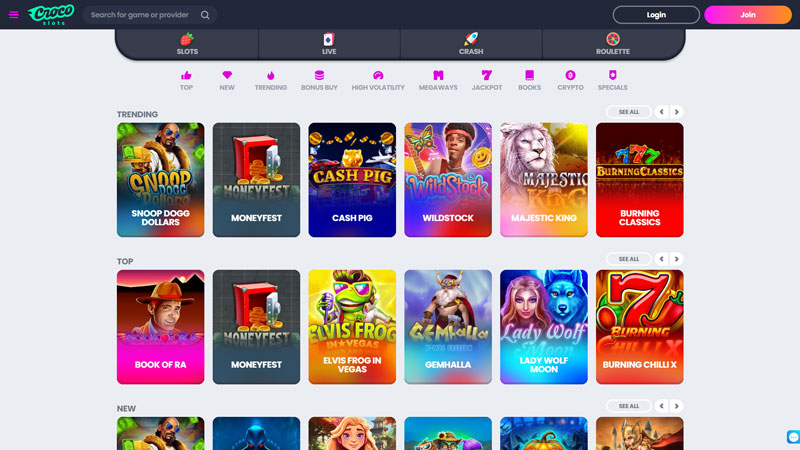Click the Croco Slots logo
Screen dimensions: 800x450
(x=51, y=15)
